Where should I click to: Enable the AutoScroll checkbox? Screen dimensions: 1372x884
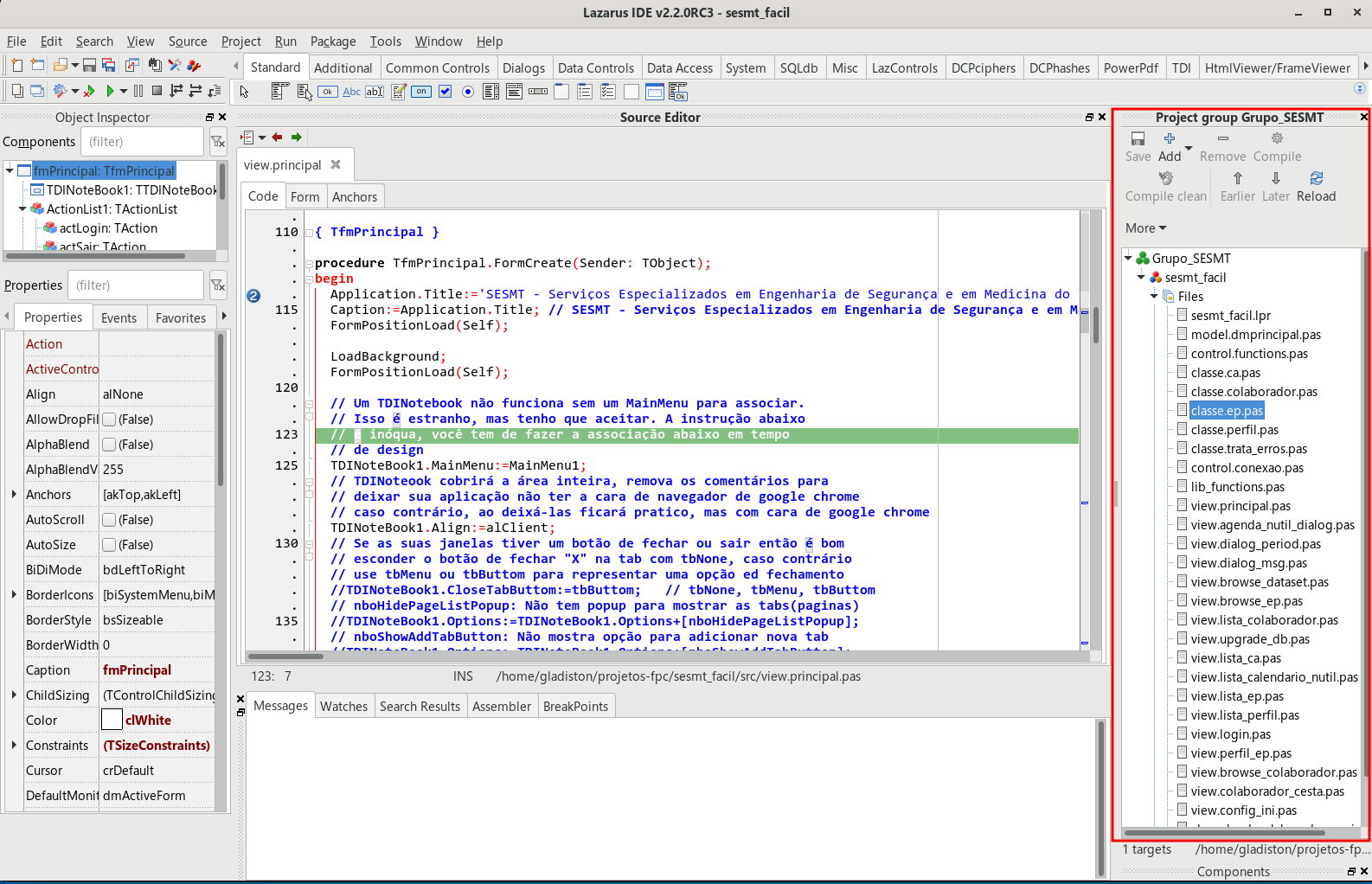[110, 520]
